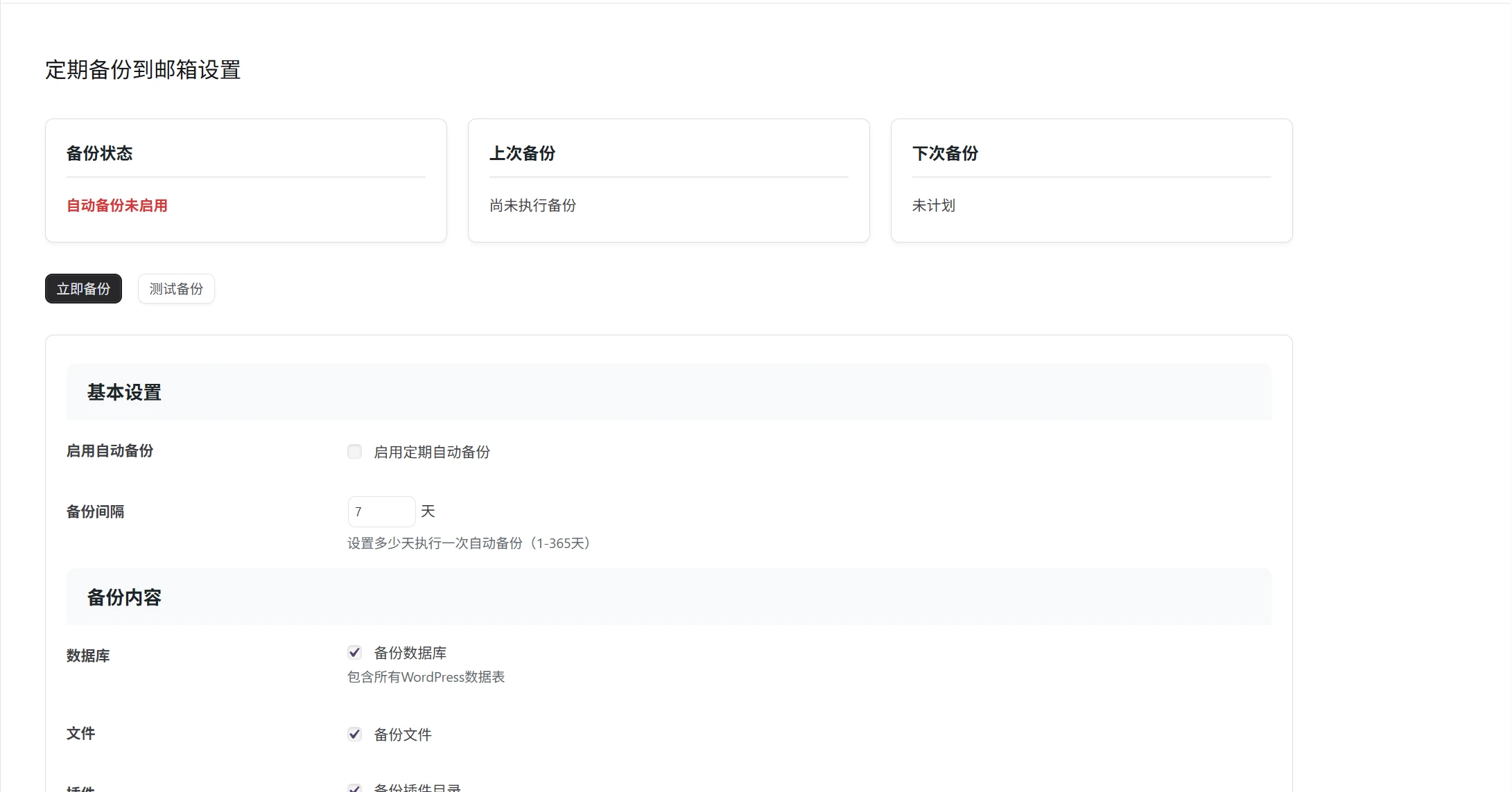Click the 尚未执行备份 text
Screen dimensions: 1512x792
click(532, 205)
